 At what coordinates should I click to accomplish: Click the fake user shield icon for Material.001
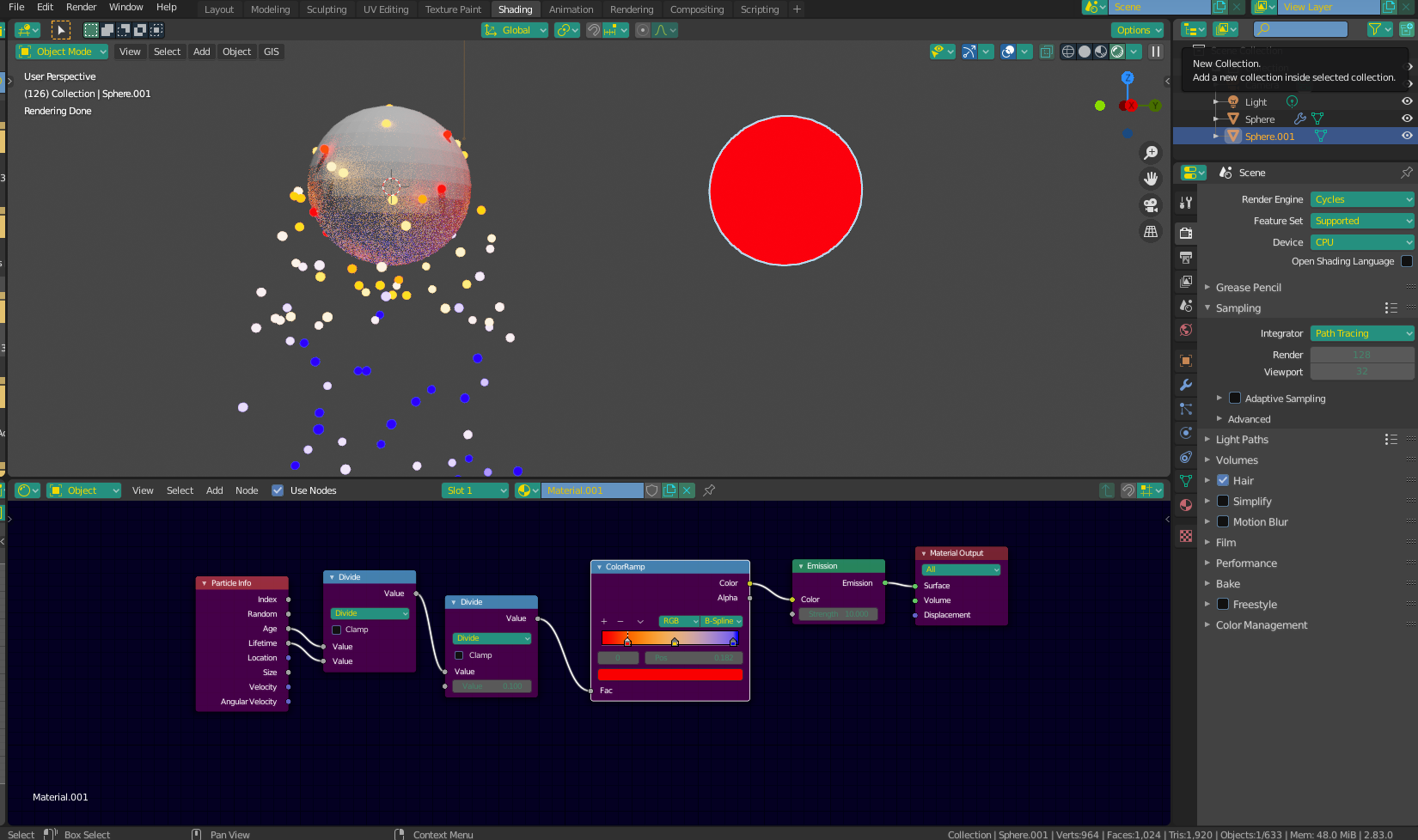click(x=652, y=490)
